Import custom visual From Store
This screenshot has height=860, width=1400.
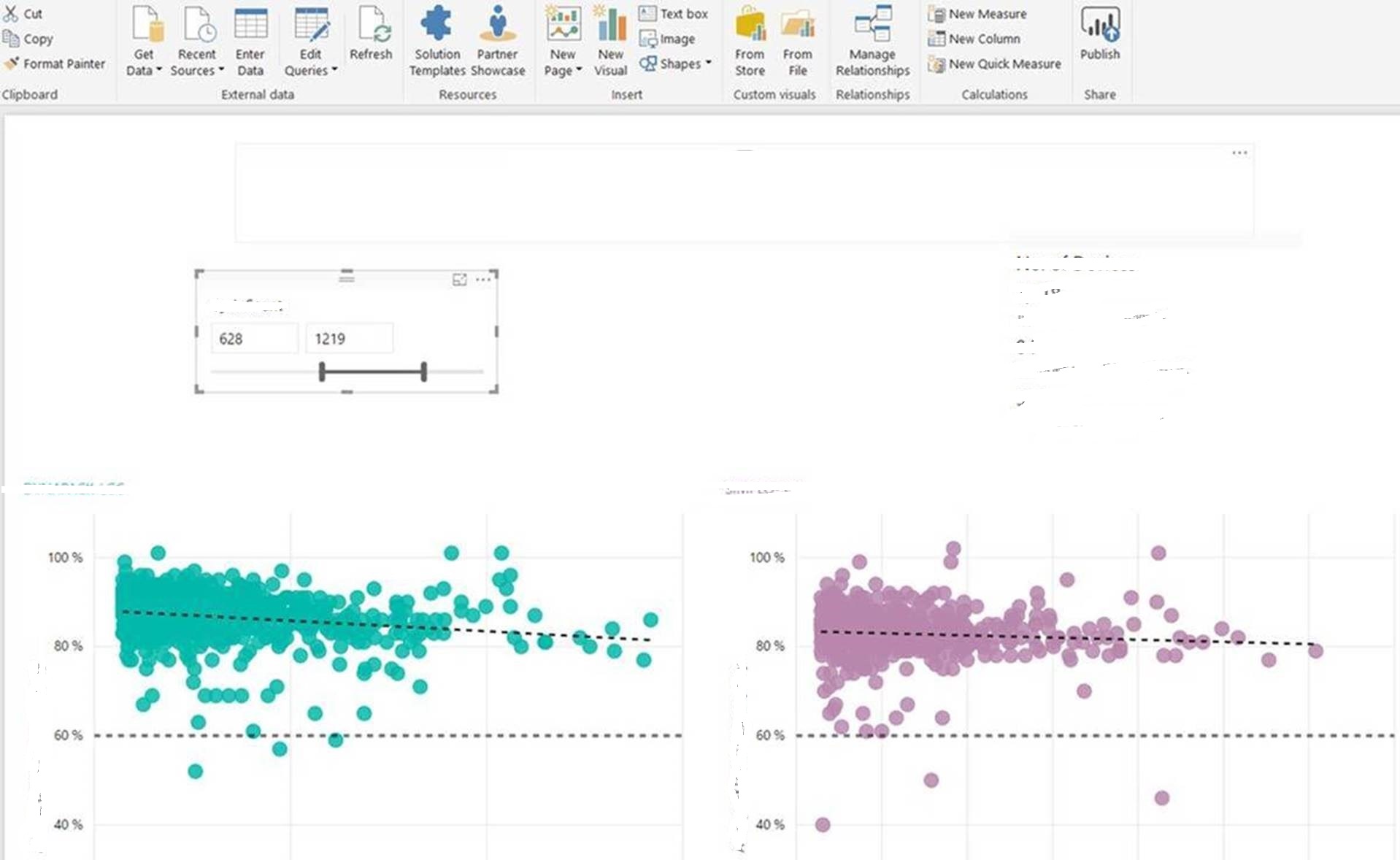(750, 41)
